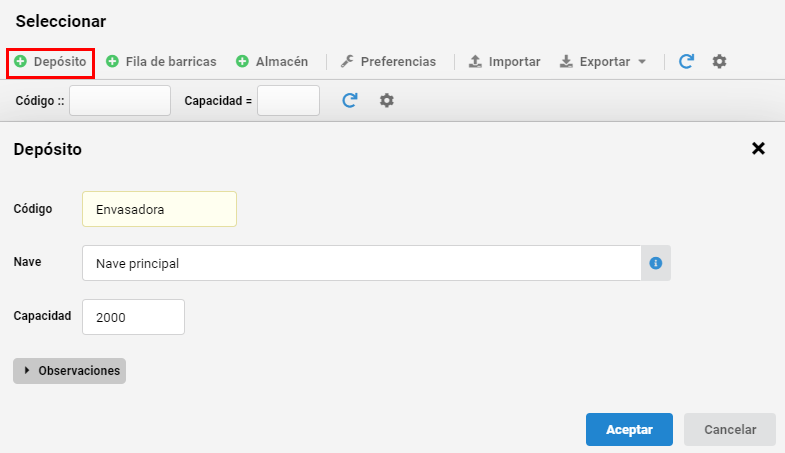
Task: Click the blue info icon next to Nave
Action: [x=656, y=263]
